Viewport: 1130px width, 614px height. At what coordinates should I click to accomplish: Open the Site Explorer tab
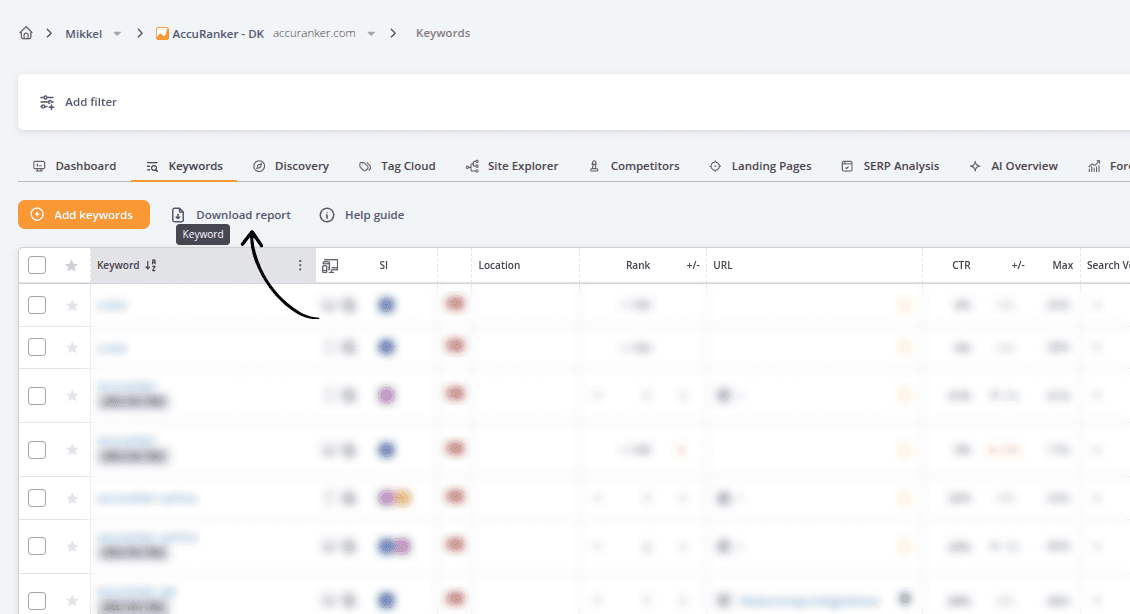(512, 166)
